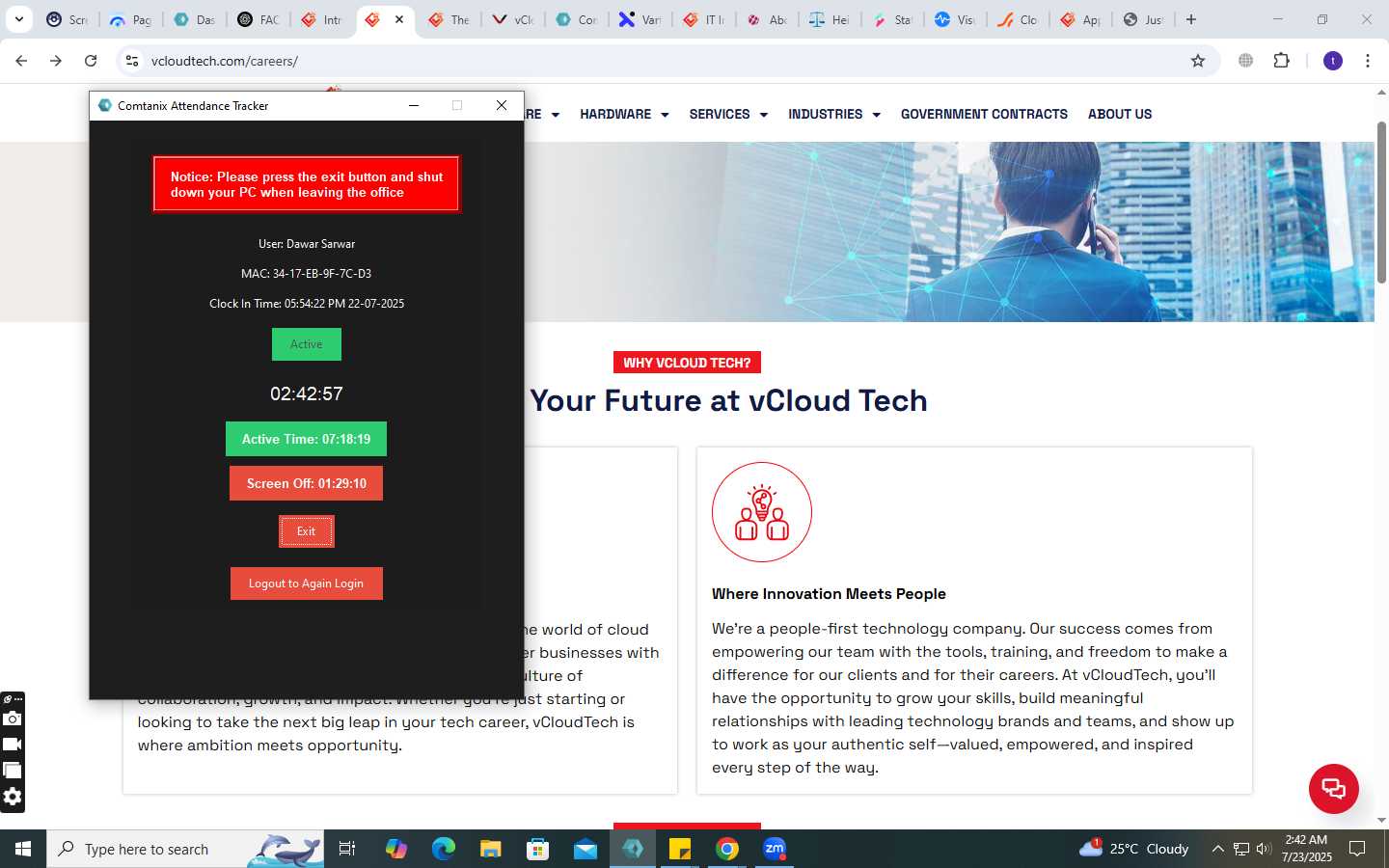Click the Active Time 07:18:19 badge

coord(306,439)
